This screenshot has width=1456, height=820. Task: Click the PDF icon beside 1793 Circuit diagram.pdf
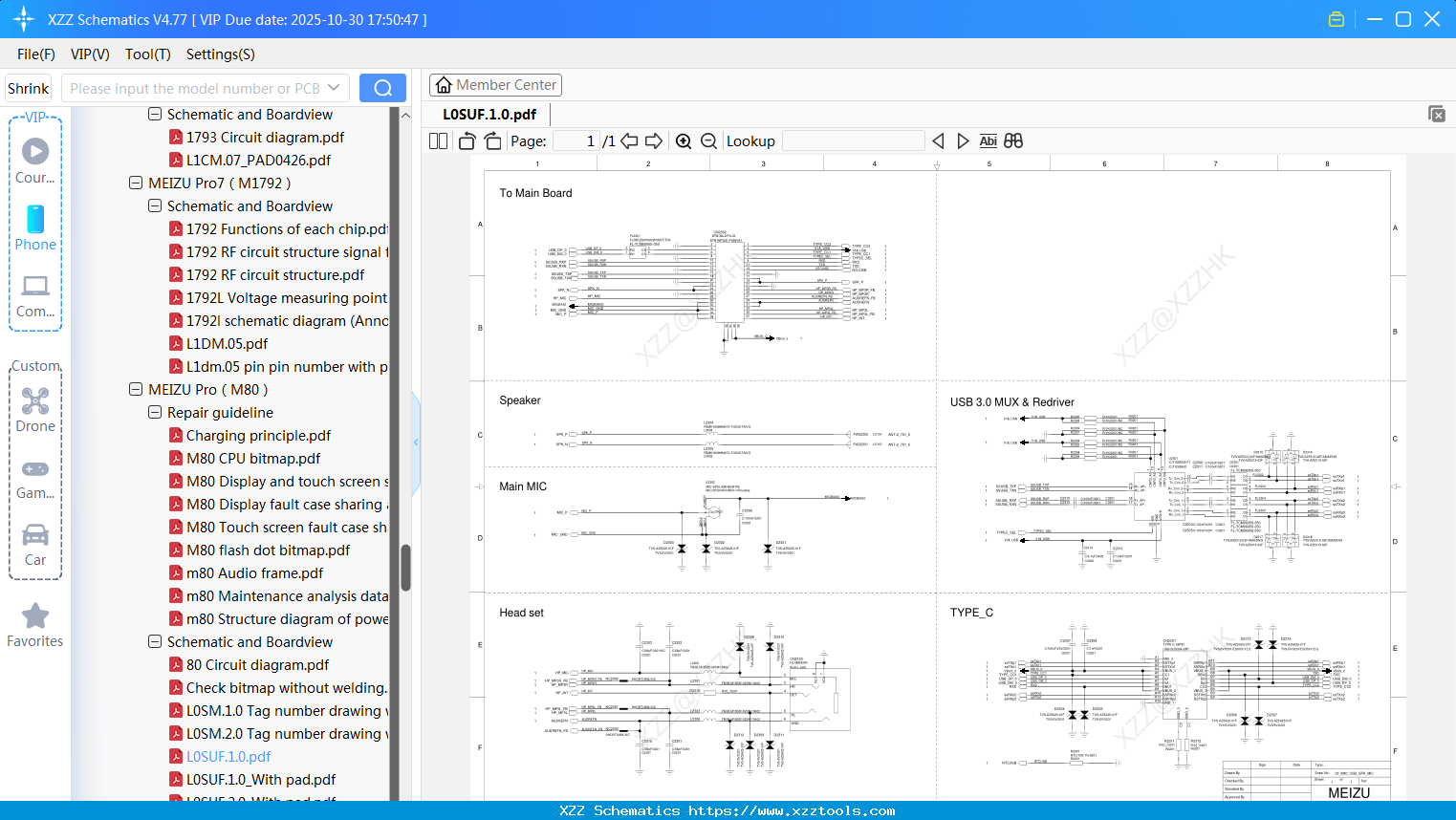point(176,137)
